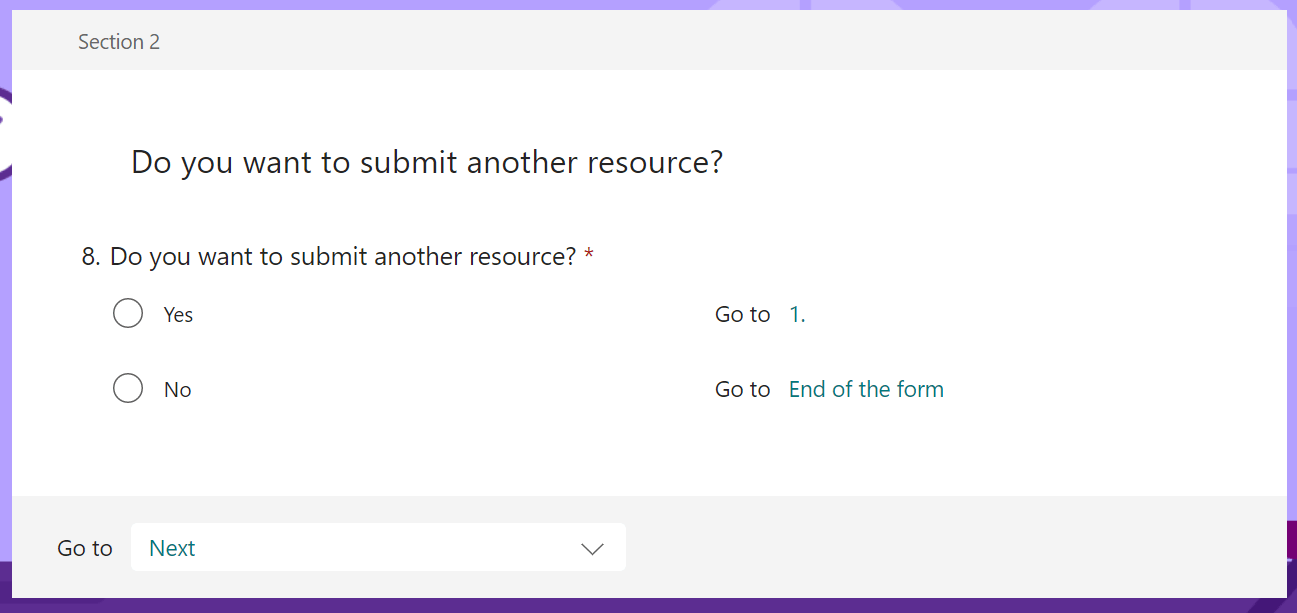
Task: Select the section title heading text
Action: click(427, 162)
